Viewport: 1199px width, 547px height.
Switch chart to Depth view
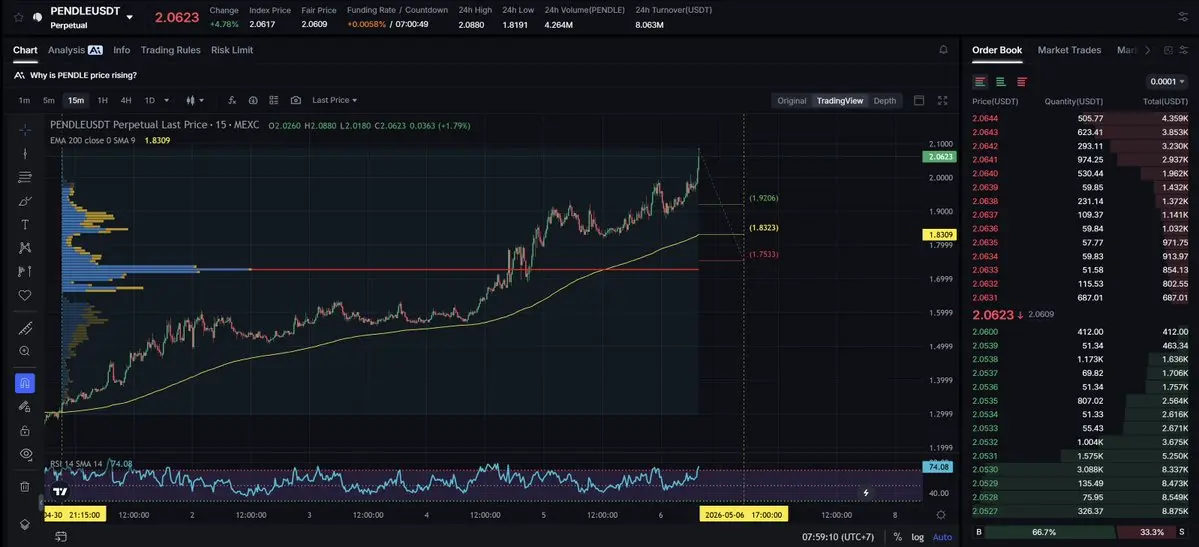885,101
